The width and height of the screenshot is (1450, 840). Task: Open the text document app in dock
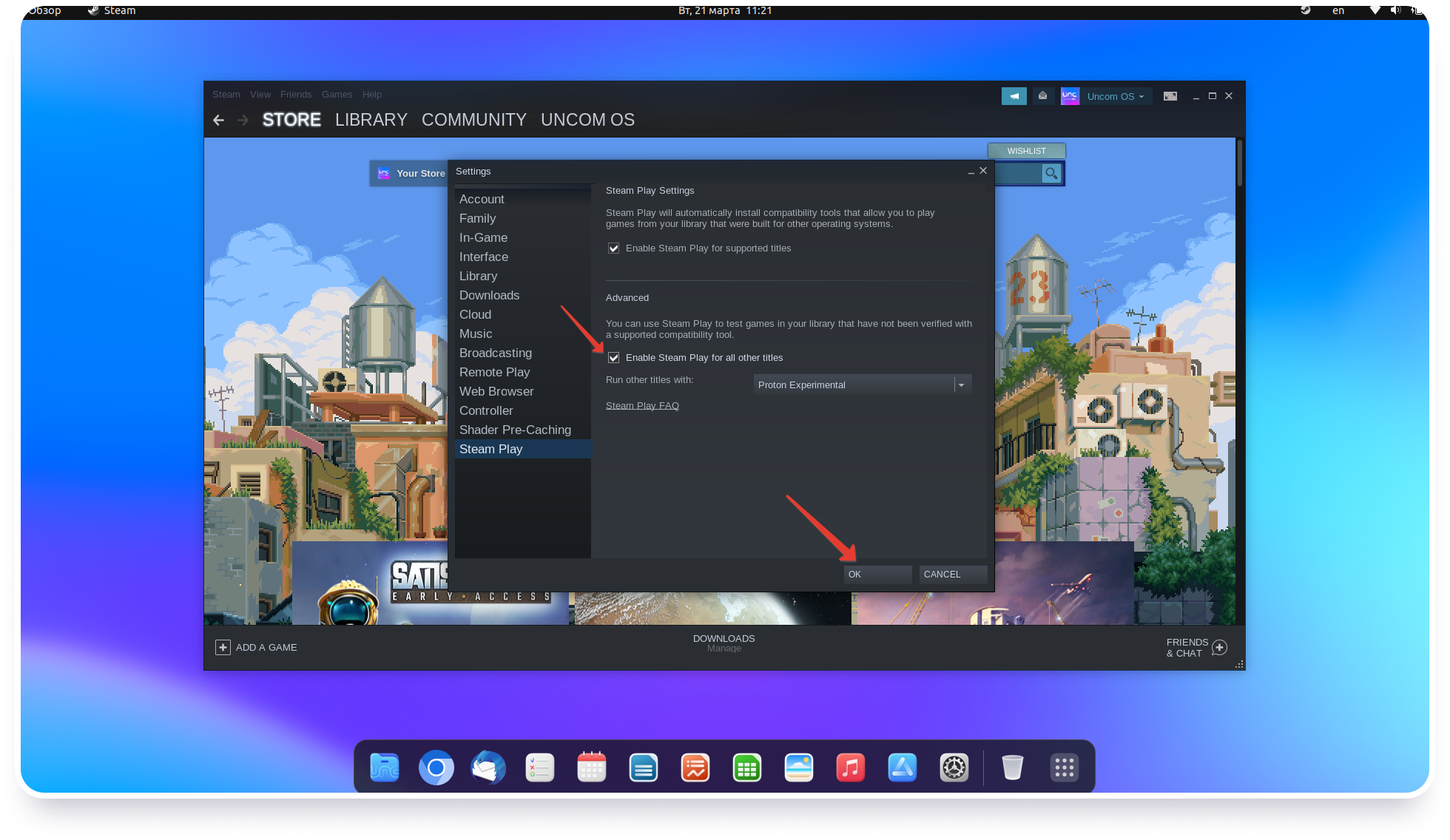pos(644,768)
